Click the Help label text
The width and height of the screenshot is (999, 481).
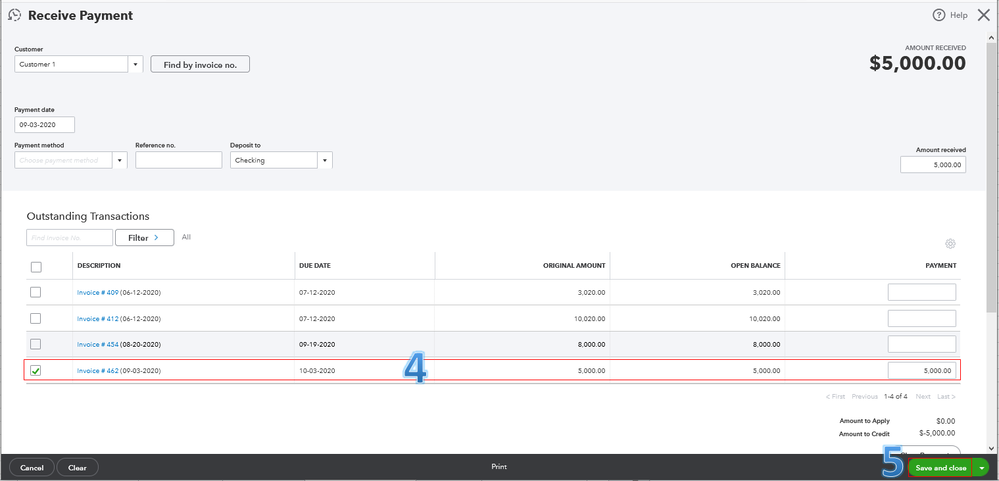click(958, 15)
